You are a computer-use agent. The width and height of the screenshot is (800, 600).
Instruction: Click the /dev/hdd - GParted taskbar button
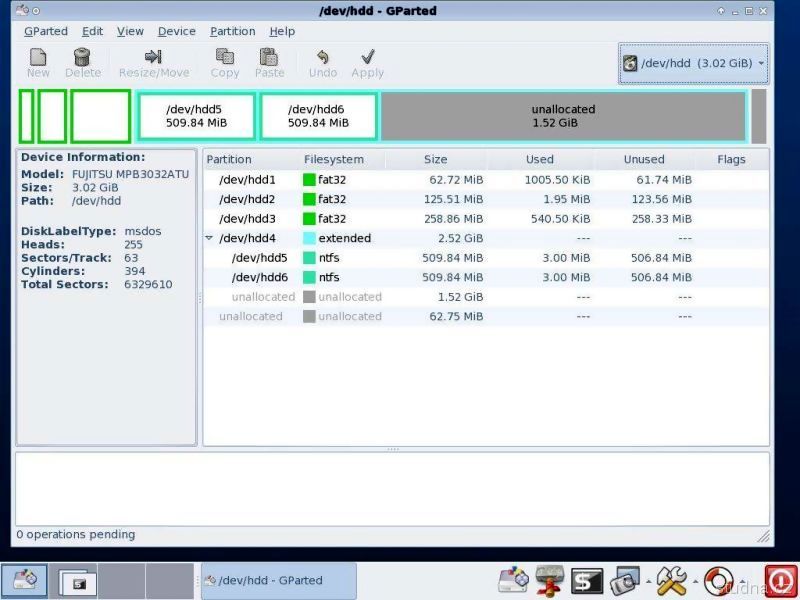[278, 580]
